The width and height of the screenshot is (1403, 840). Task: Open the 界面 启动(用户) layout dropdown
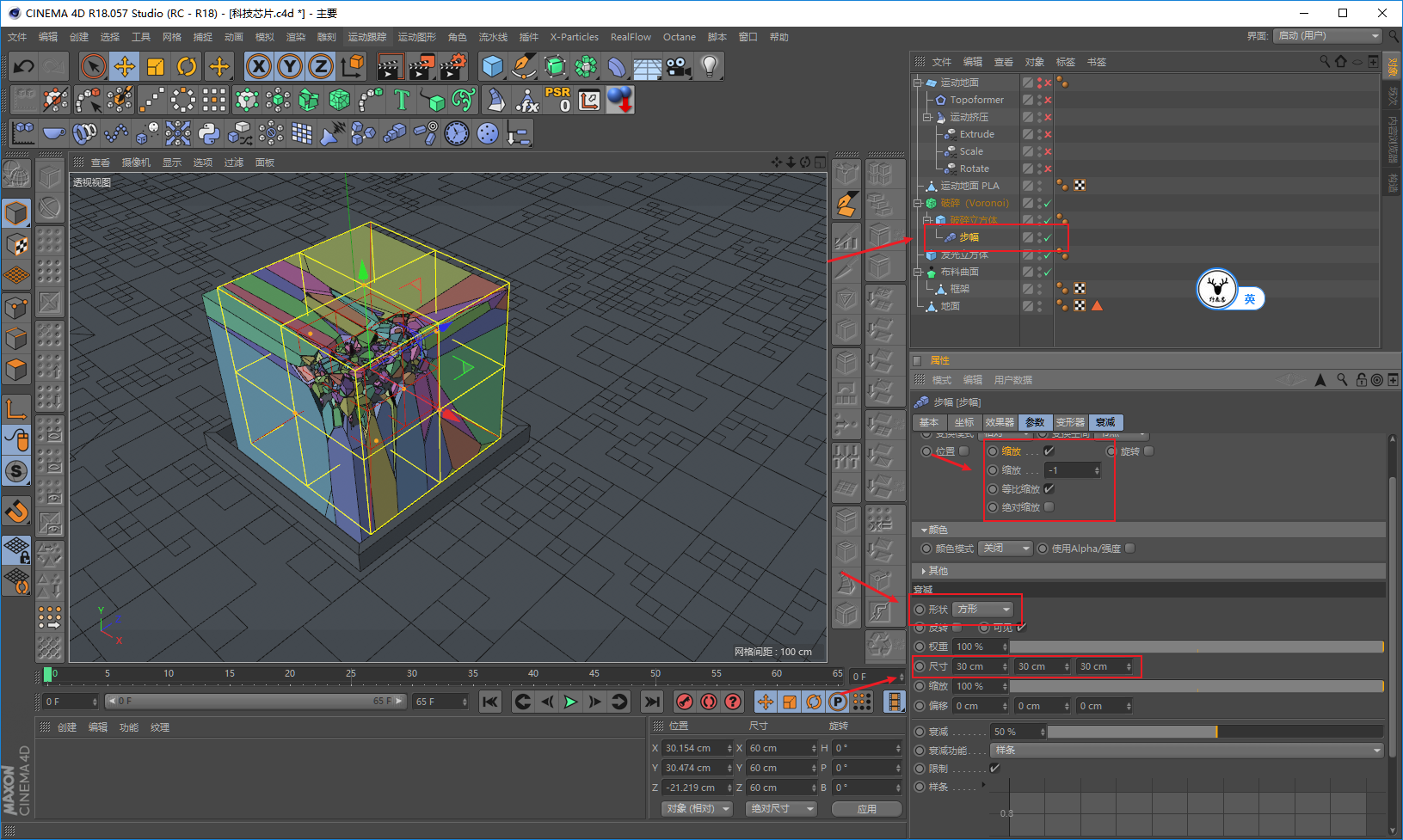[1327, 35]
